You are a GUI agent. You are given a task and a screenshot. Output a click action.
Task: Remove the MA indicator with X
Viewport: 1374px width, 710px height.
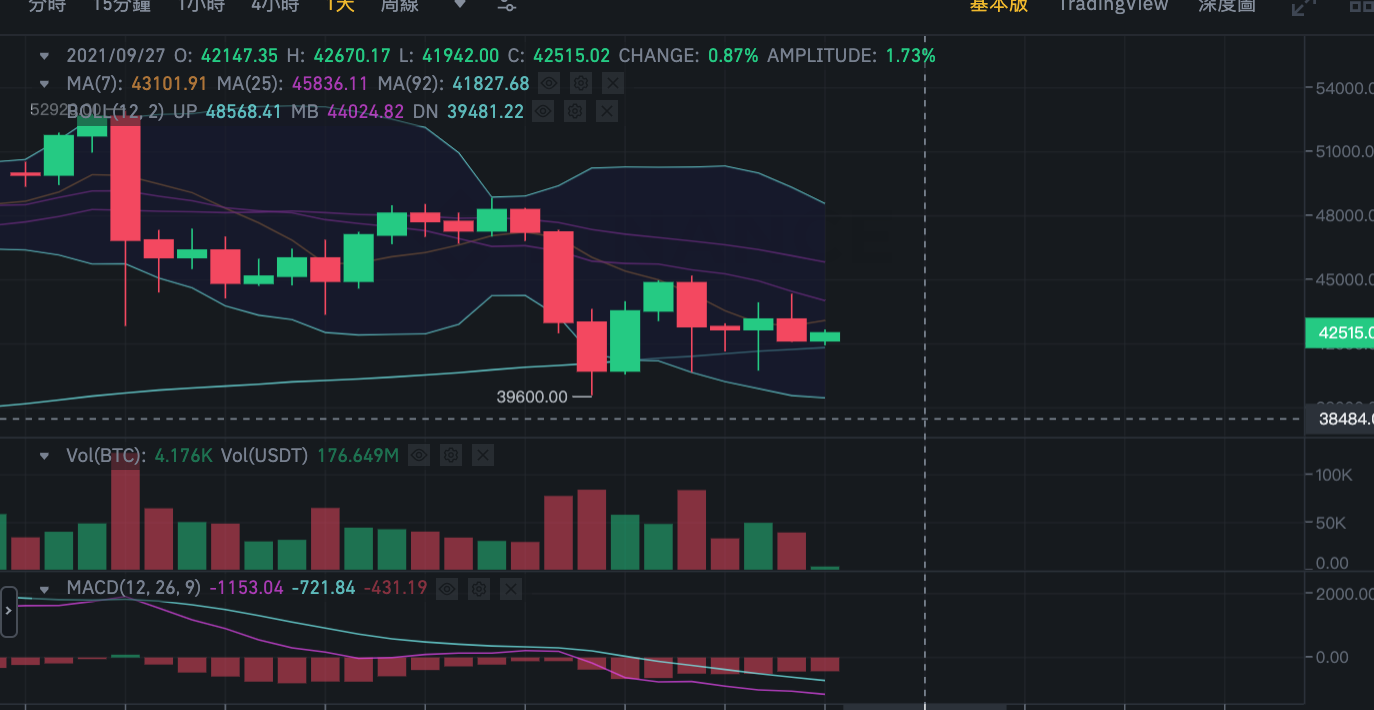coord(613,83)
